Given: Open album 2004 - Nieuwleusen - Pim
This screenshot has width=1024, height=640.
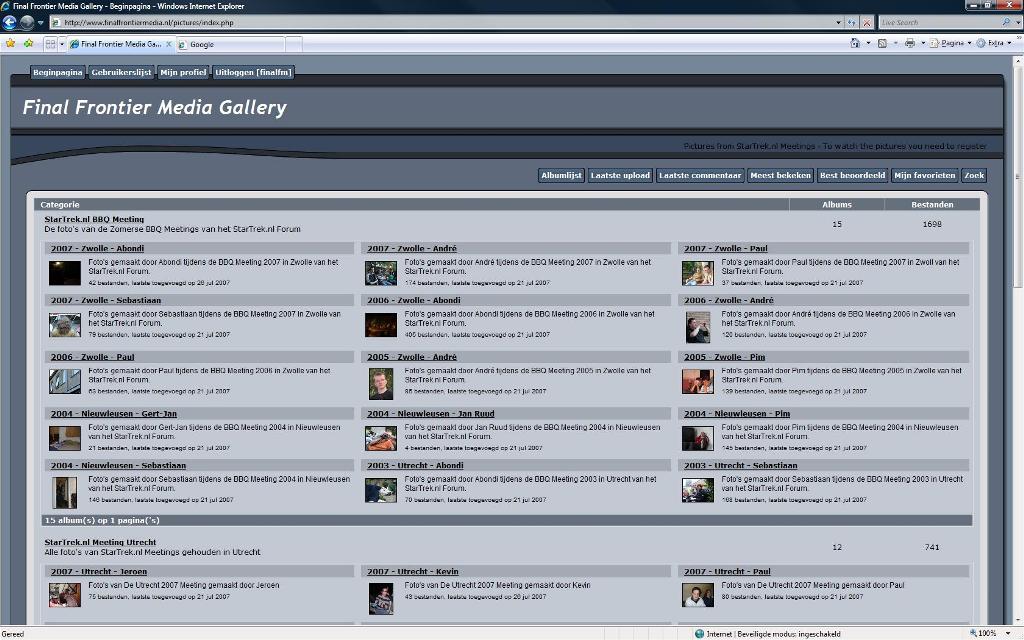Looking at the screenshot, I should coord(737,413).
